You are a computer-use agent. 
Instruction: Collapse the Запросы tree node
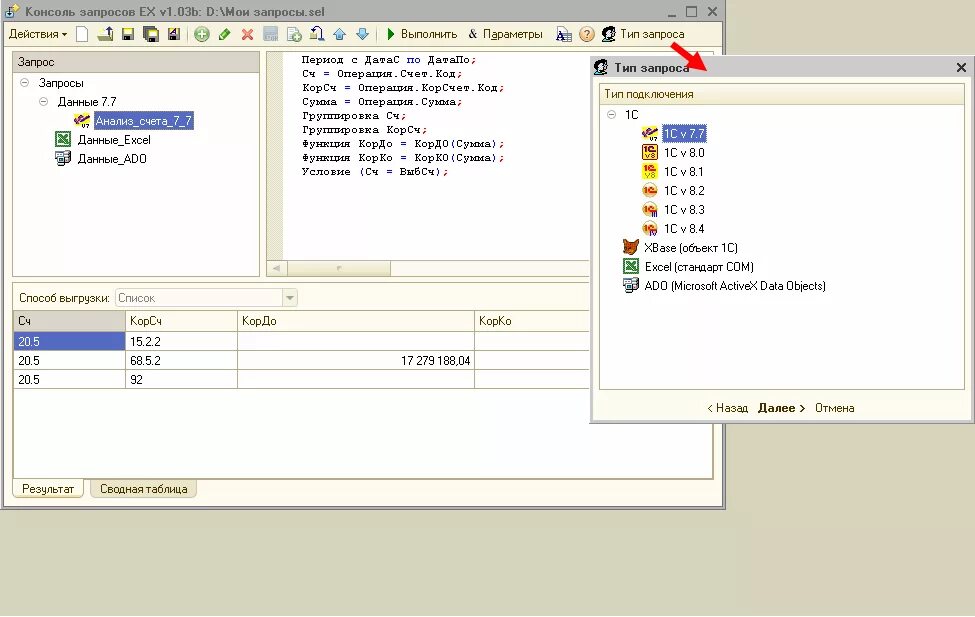pyautogui.click(x=24, y=83)
